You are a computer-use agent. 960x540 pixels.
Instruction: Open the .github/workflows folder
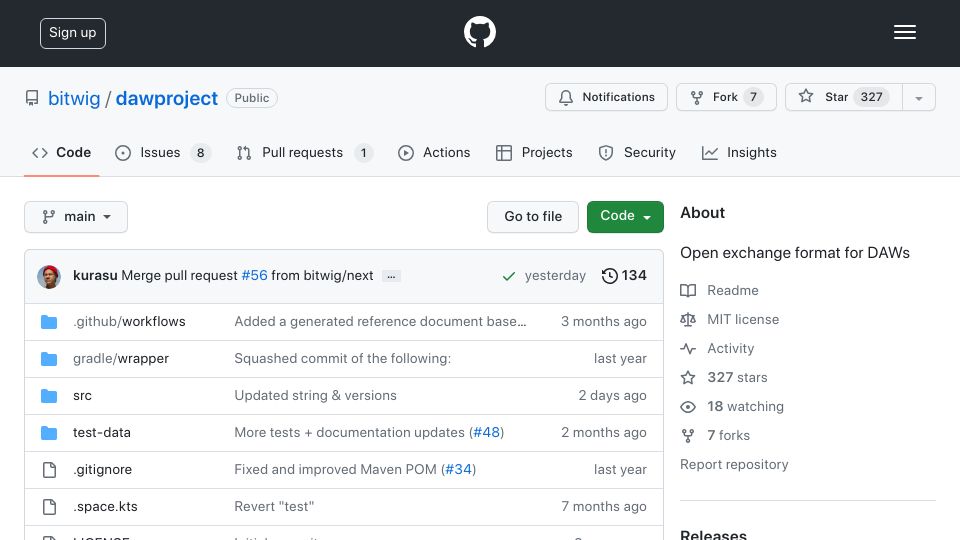[x=129, y=321]
